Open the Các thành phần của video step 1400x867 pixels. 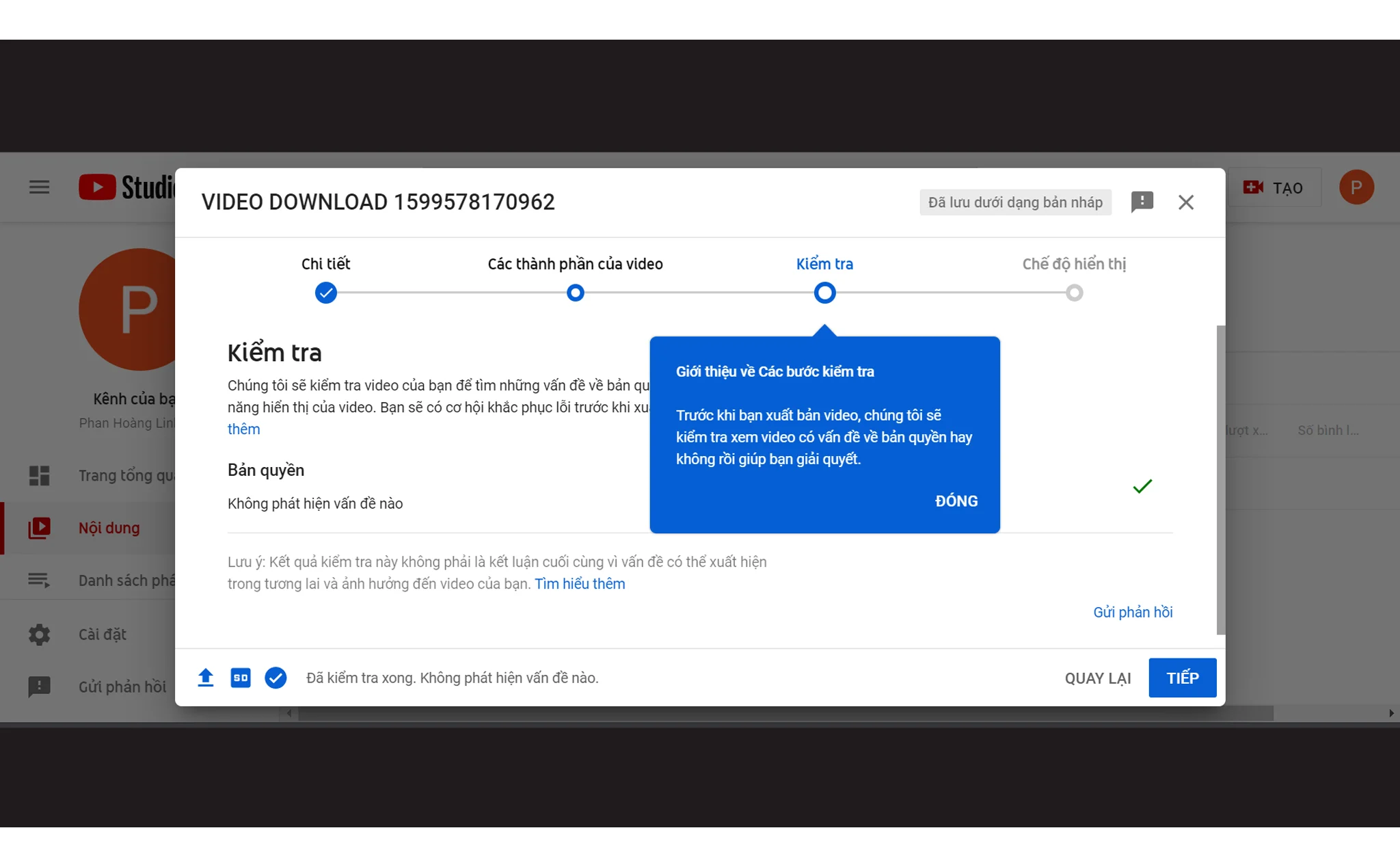tap(575, 293)
